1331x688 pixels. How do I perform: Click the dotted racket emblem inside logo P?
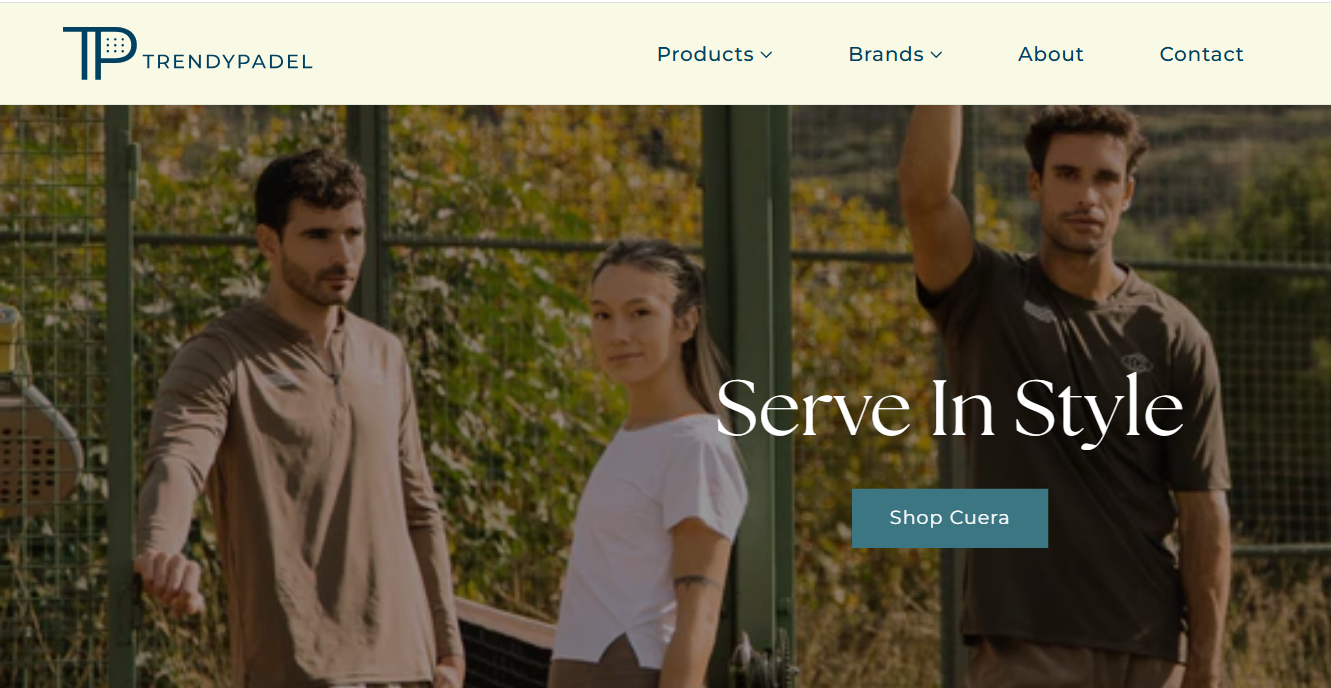pyautogui.click(x=116, y=45)
